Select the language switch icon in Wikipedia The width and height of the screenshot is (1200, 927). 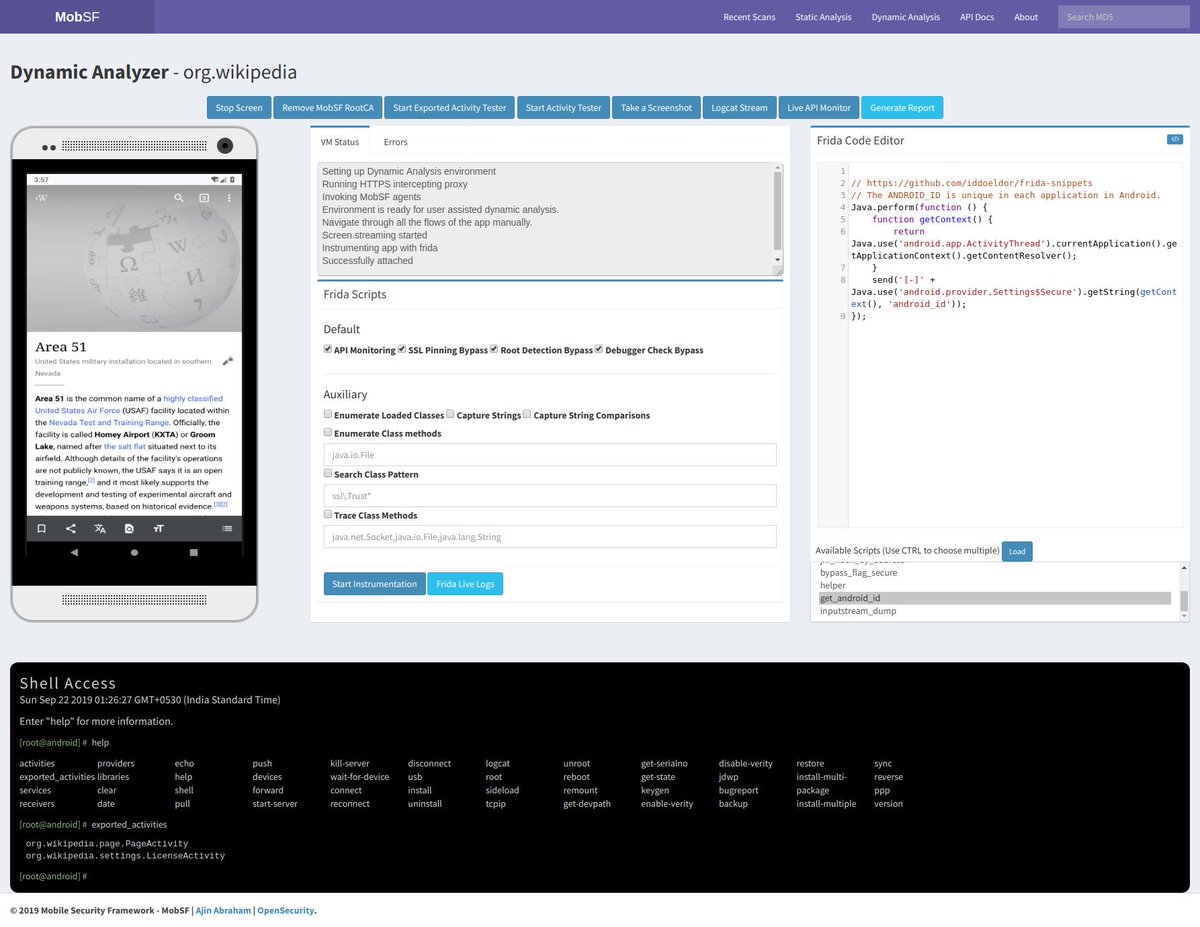(x=99, y=529)
